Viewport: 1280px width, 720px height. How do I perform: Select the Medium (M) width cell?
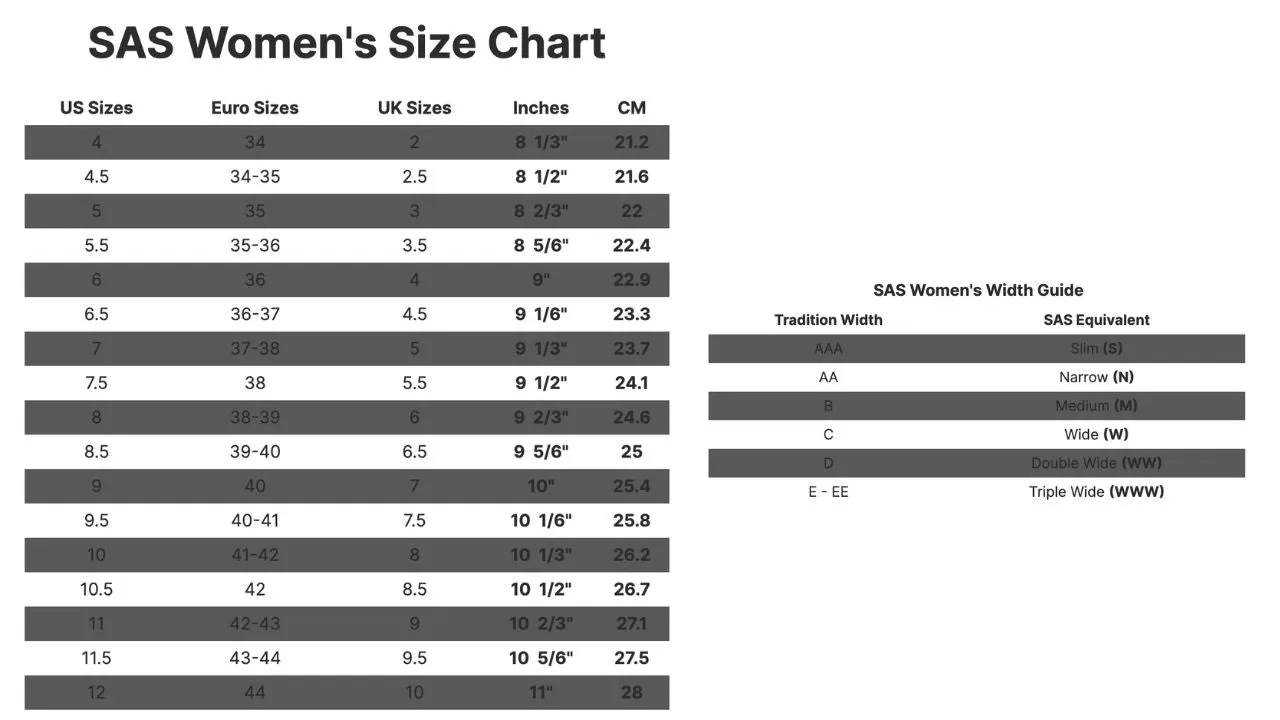click(1096, 406)
